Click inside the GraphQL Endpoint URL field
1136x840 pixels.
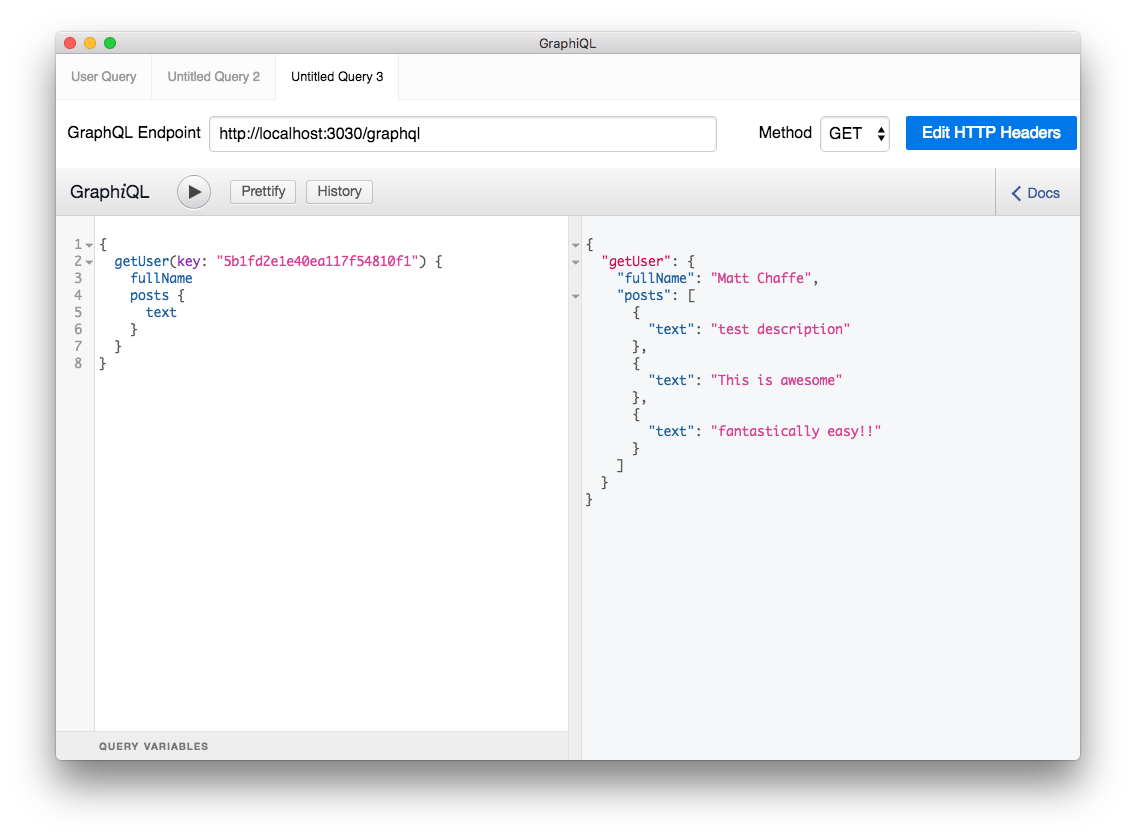pos(462,133)
